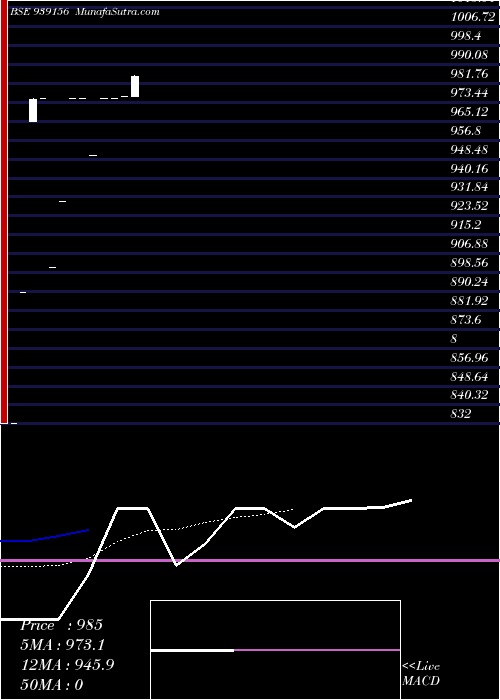Click the 890.24 price axis label

(470, 282)
